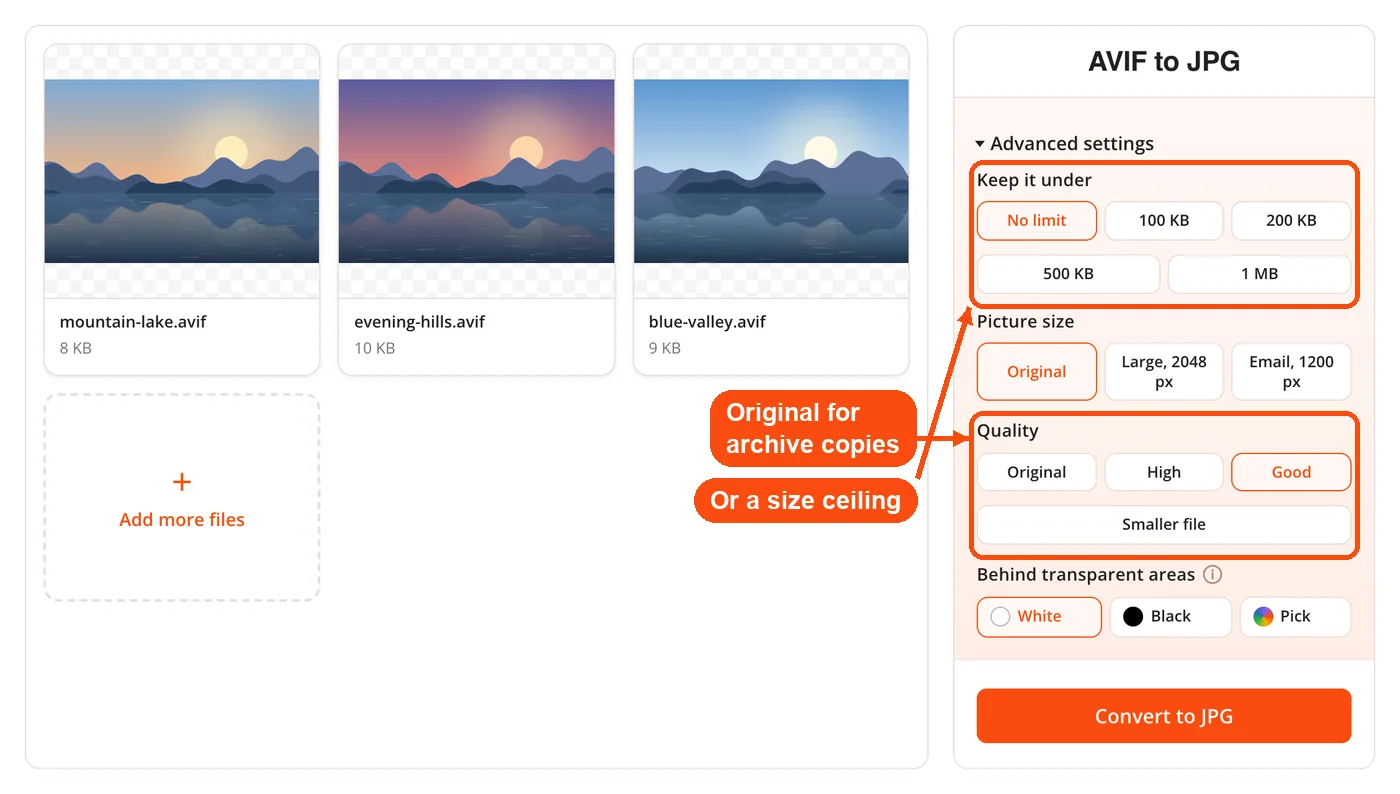
Task: Click the Convert to JPG button
Action: 1164,716
